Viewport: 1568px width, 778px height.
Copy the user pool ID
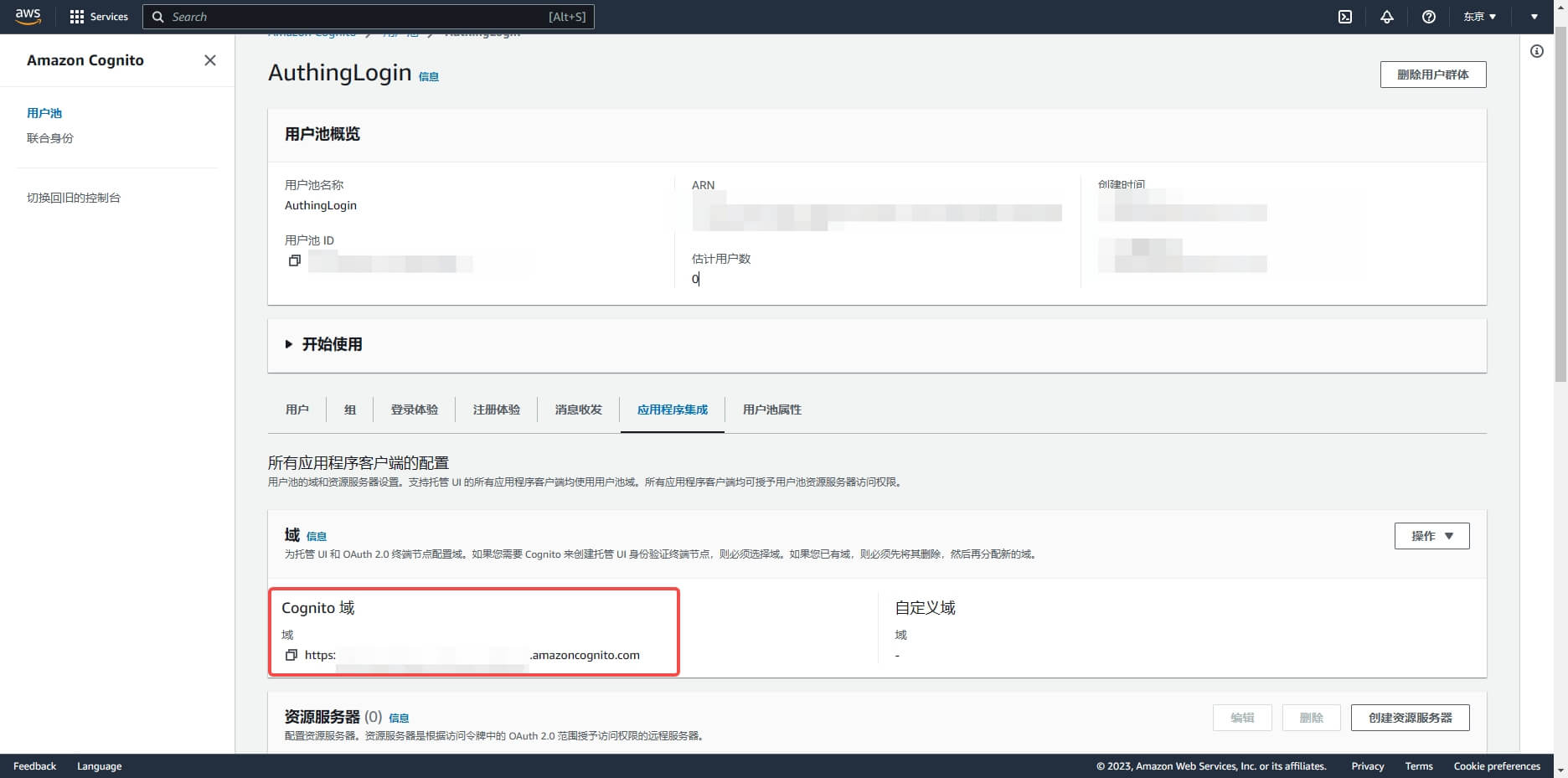click(294, 261)
